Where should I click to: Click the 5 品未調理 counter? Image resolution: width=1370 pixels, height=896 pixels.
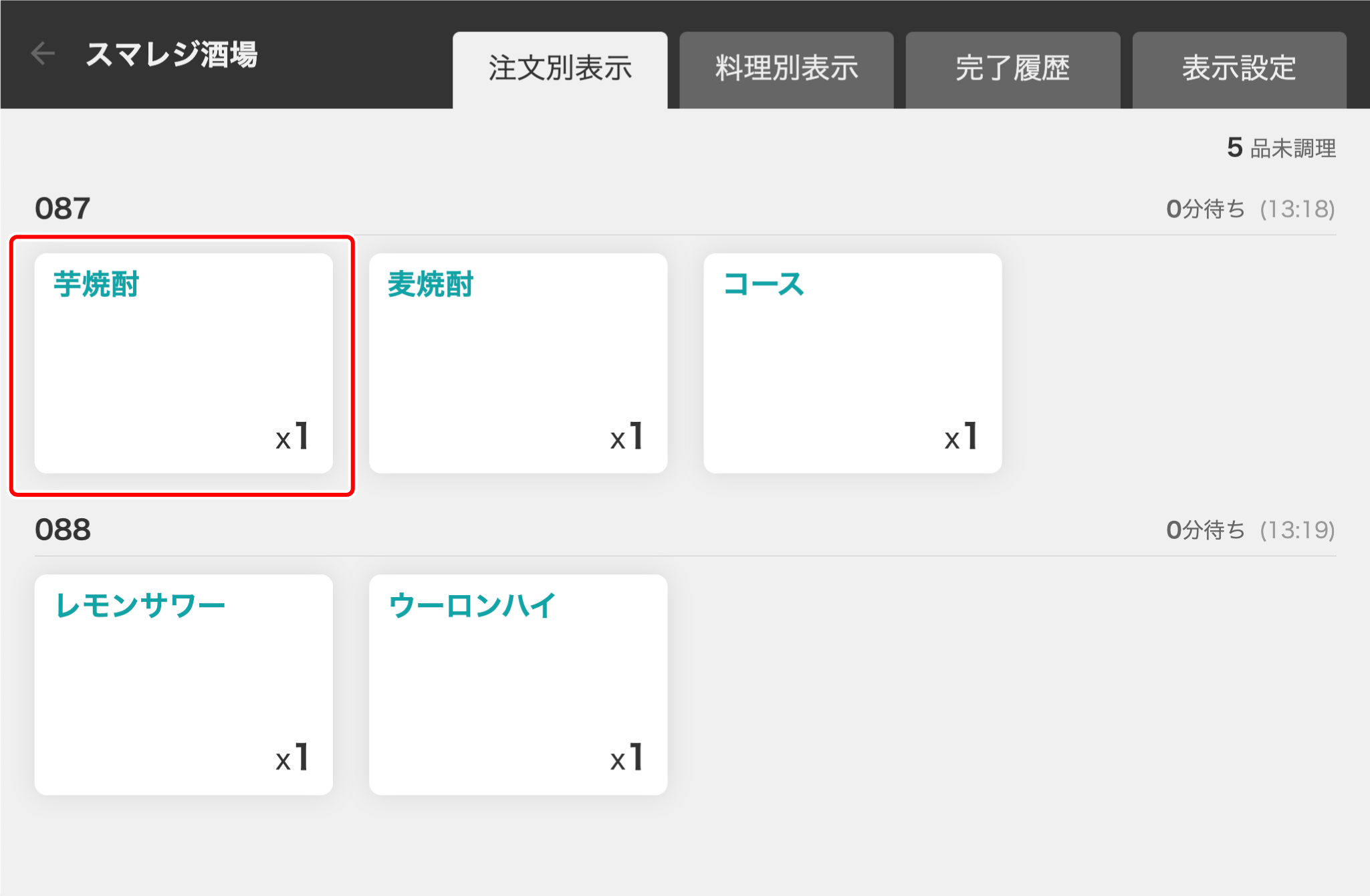coord(1280,148)
